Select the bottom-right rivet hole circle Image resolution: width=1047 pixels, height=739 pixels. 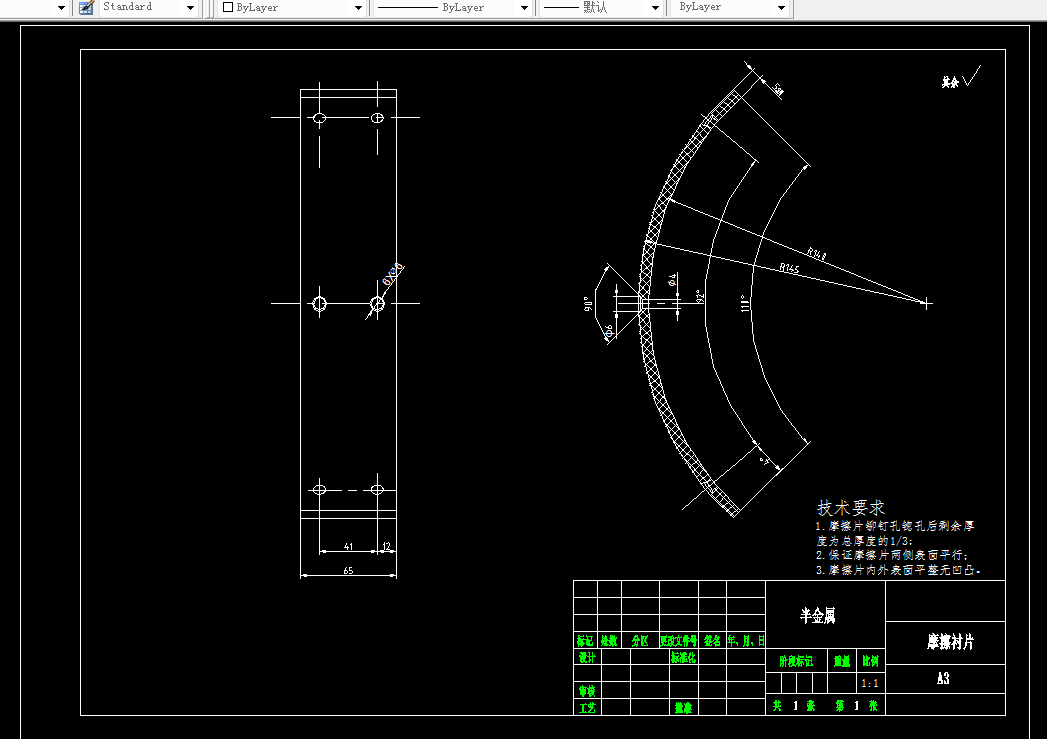pyautogui.click(x=377, y=489)
